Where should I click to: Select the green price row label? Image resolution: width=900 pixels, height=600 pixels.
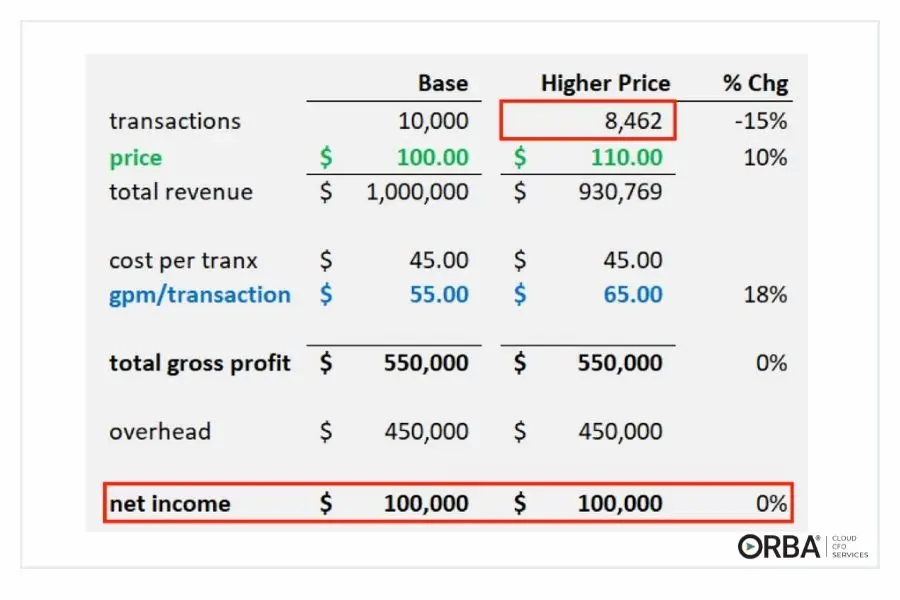[135, 157]
